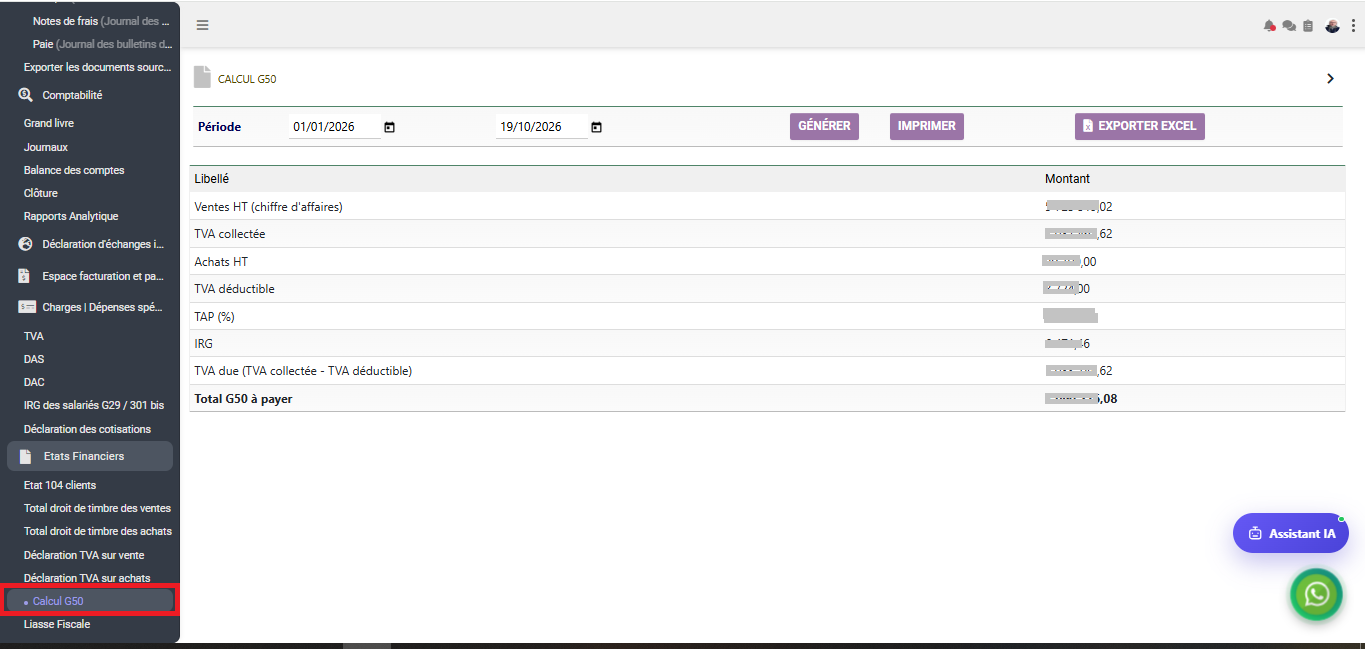The width and height of the screenshot is (1365, 649).
Task: Open the clipboard tasks icon
Action: tap(1308, 26)
